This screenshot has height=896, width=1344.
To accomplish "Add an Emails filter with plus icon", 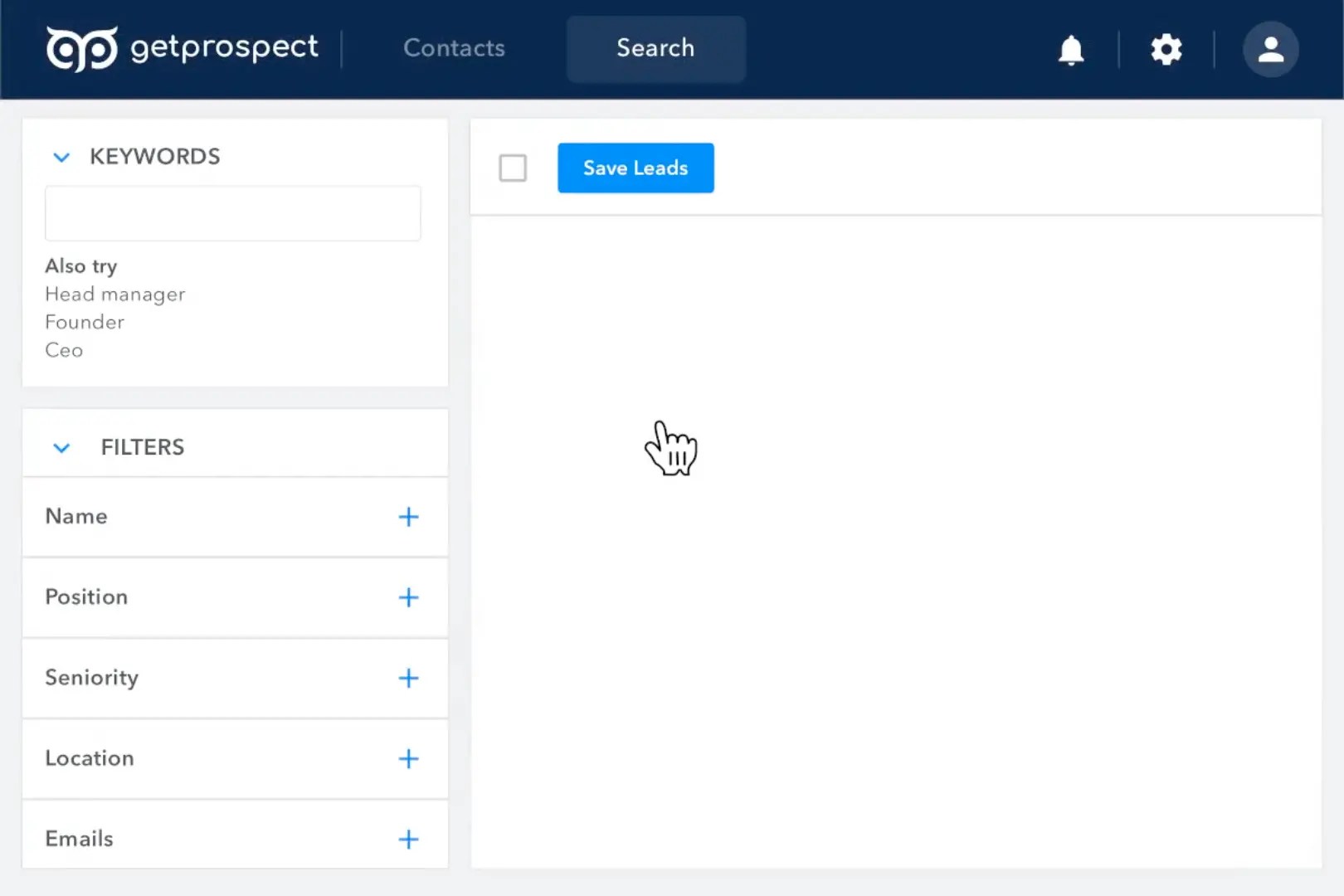I will [408, 839].
